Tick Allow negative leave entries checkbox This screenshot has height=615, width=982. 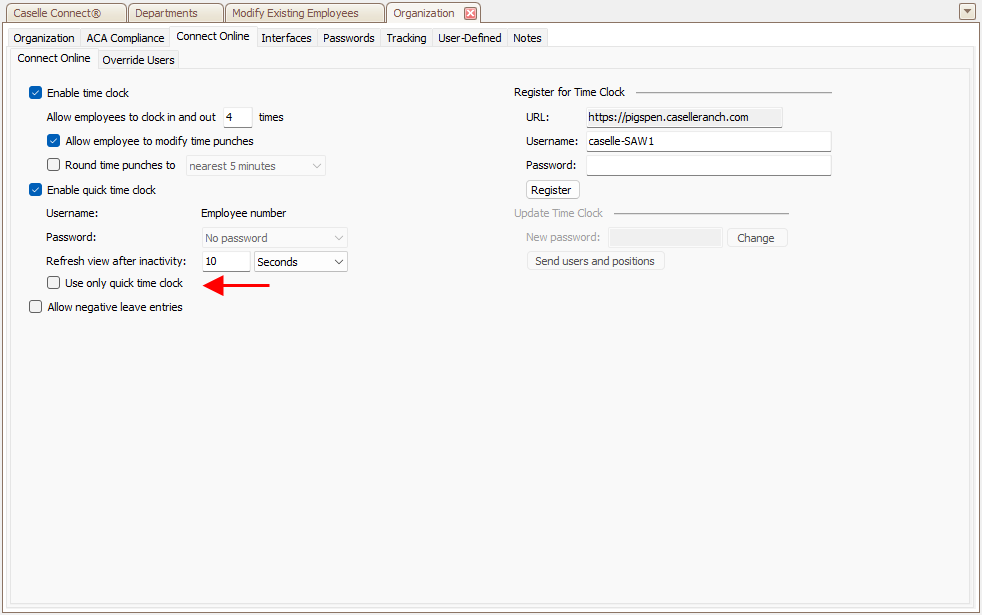click(x=36, y=307)
